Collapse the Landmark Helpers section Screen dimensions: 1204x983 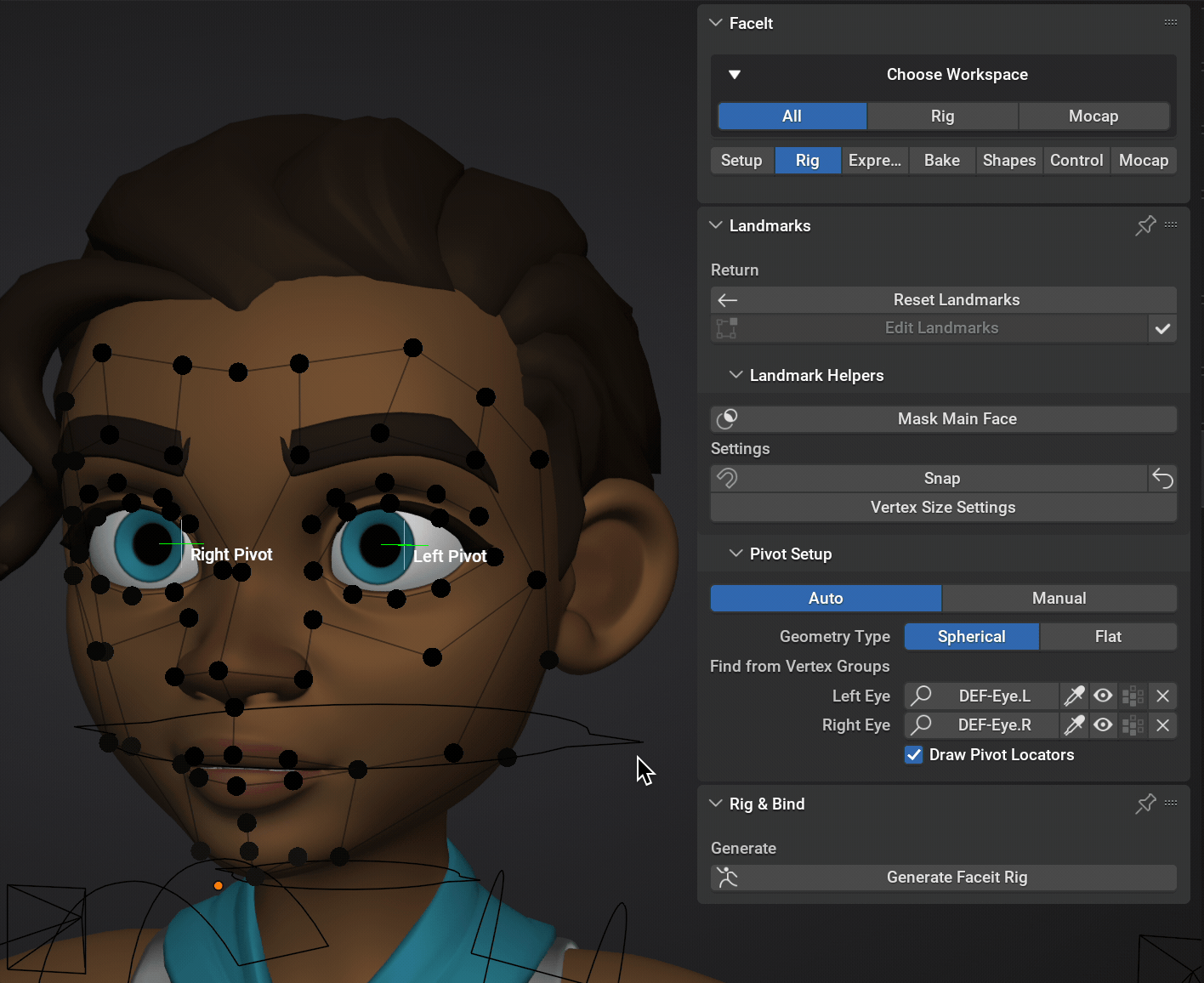tap(735, 374)
